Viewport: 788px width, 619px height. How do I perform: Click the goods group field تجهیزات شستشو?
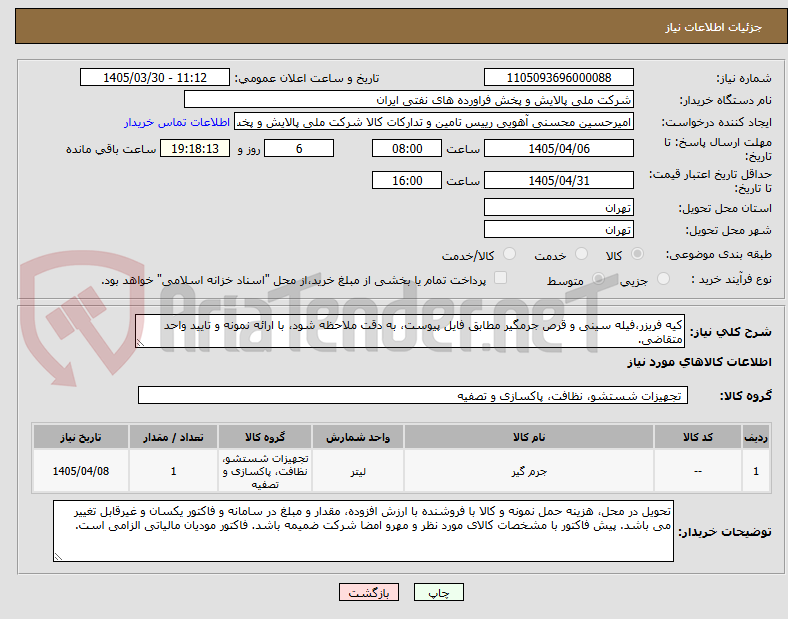coord(413,395)
